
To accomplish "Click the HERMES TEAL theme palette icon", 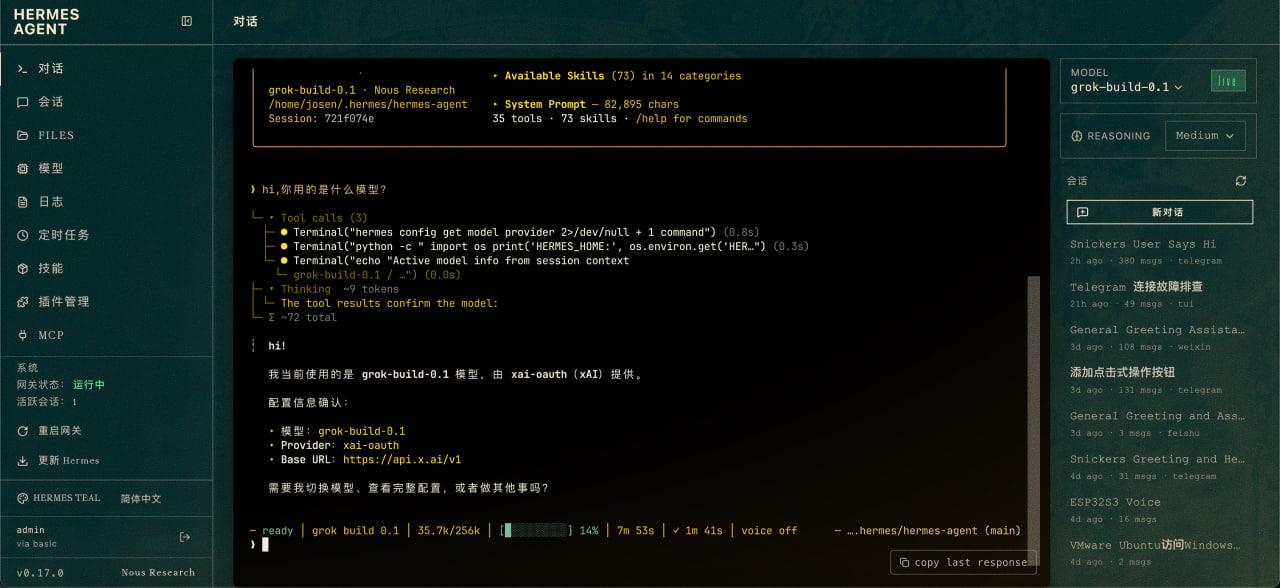I will coord(22,498).
